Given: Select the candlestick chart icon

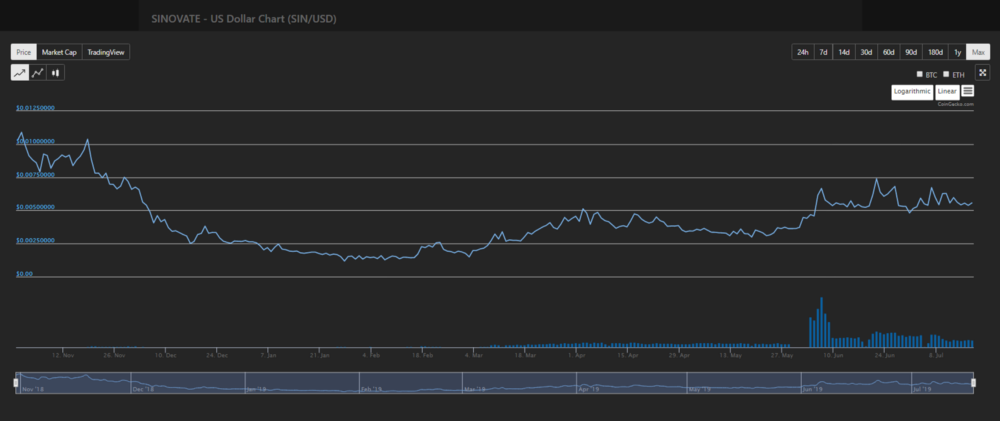Looking at the screenshot, I should [55, 73].
